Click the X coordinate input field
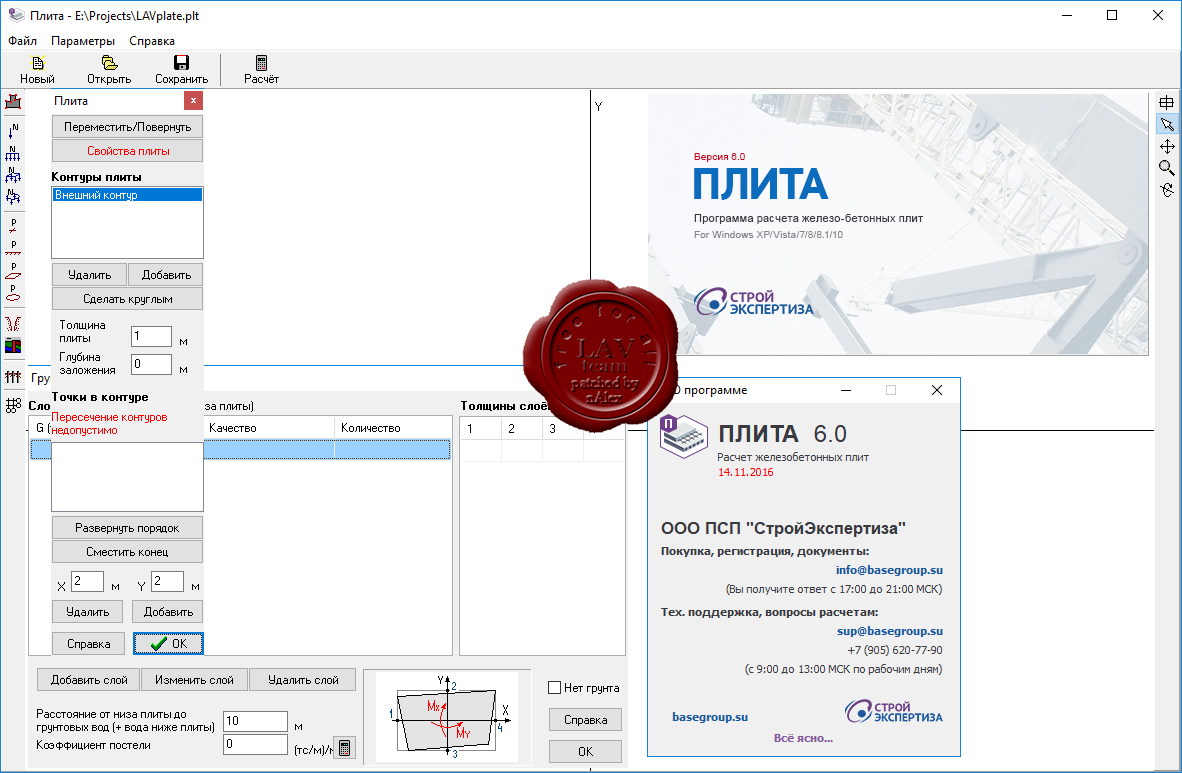Image resolution: width=1182 pixels, height=773 pixels. (87, 581)
